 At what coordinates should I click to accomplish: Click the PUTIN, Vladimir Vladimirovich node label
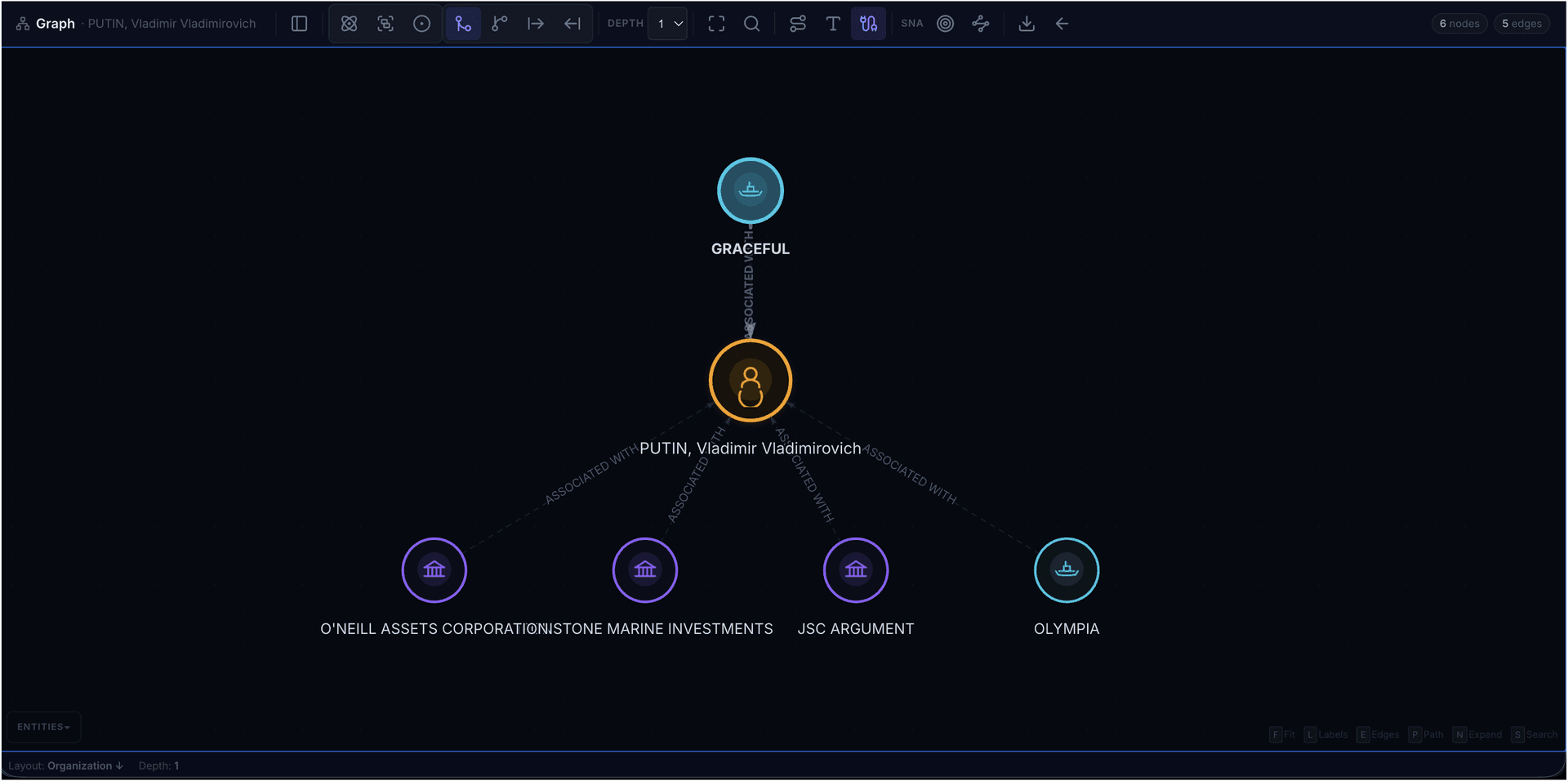[x=751, y=449]
